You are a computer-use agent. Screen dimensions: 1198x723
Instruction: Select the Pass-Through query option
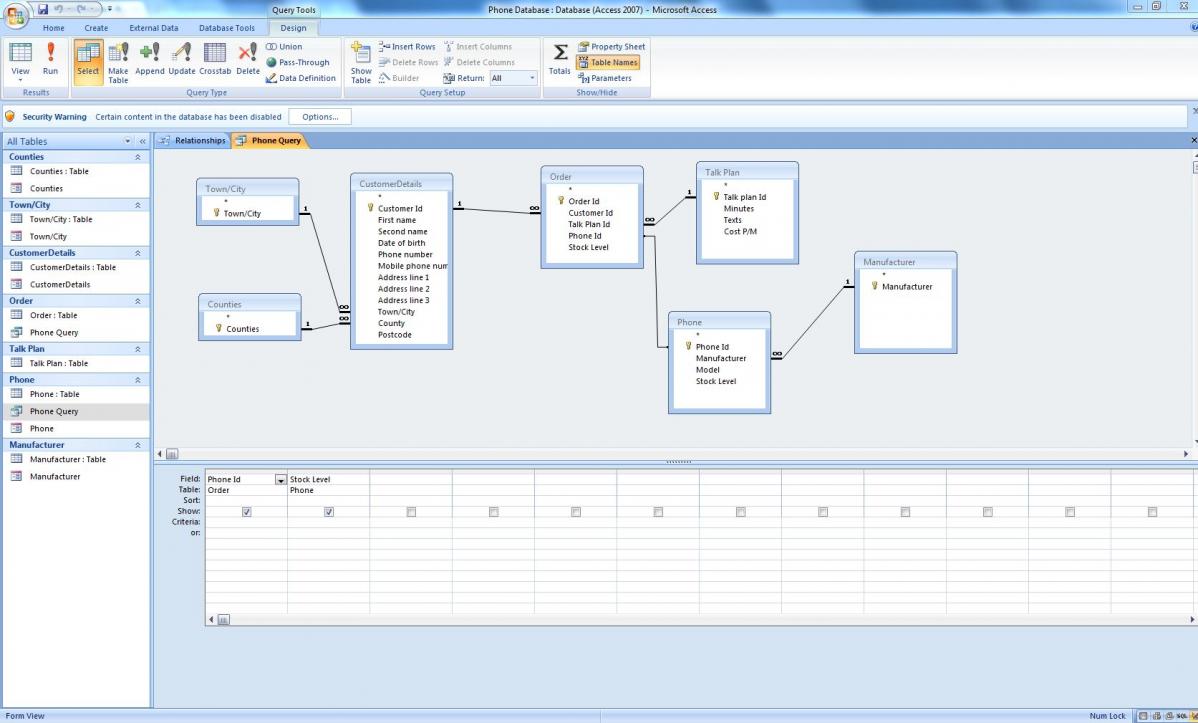(298, 63)
